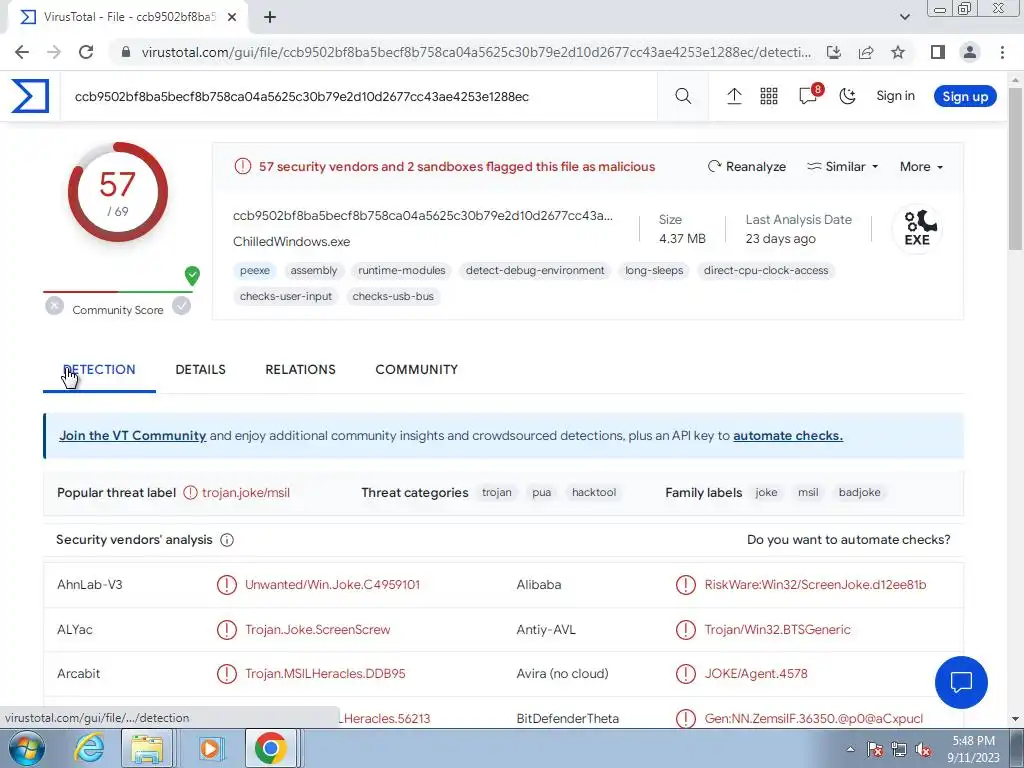Click the green shield marker on the community score bar
Screen dimensions: 1024x768
pos(192,276)
